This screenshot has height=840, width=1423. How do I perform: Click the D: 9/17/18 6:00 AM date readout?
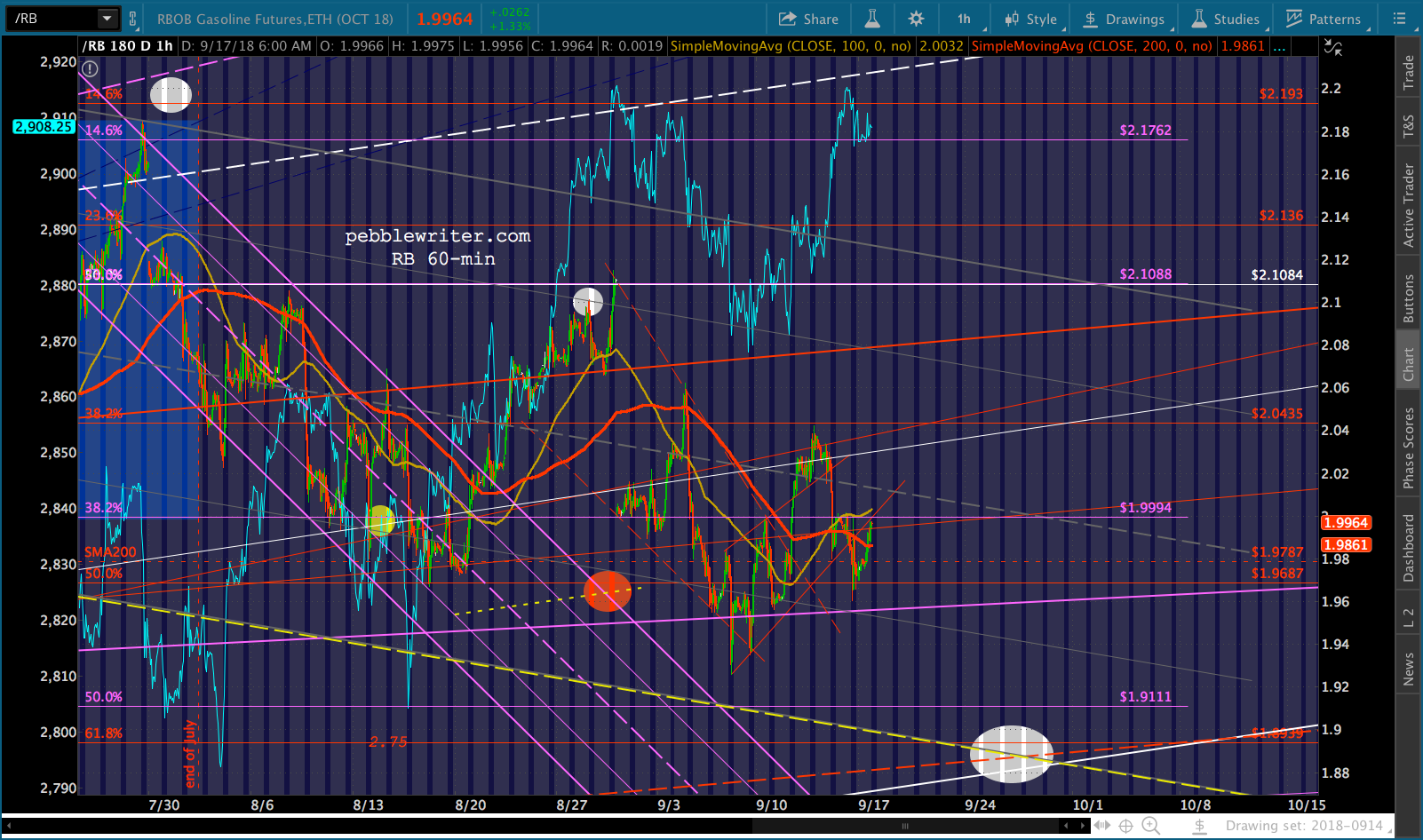point(246,46)
